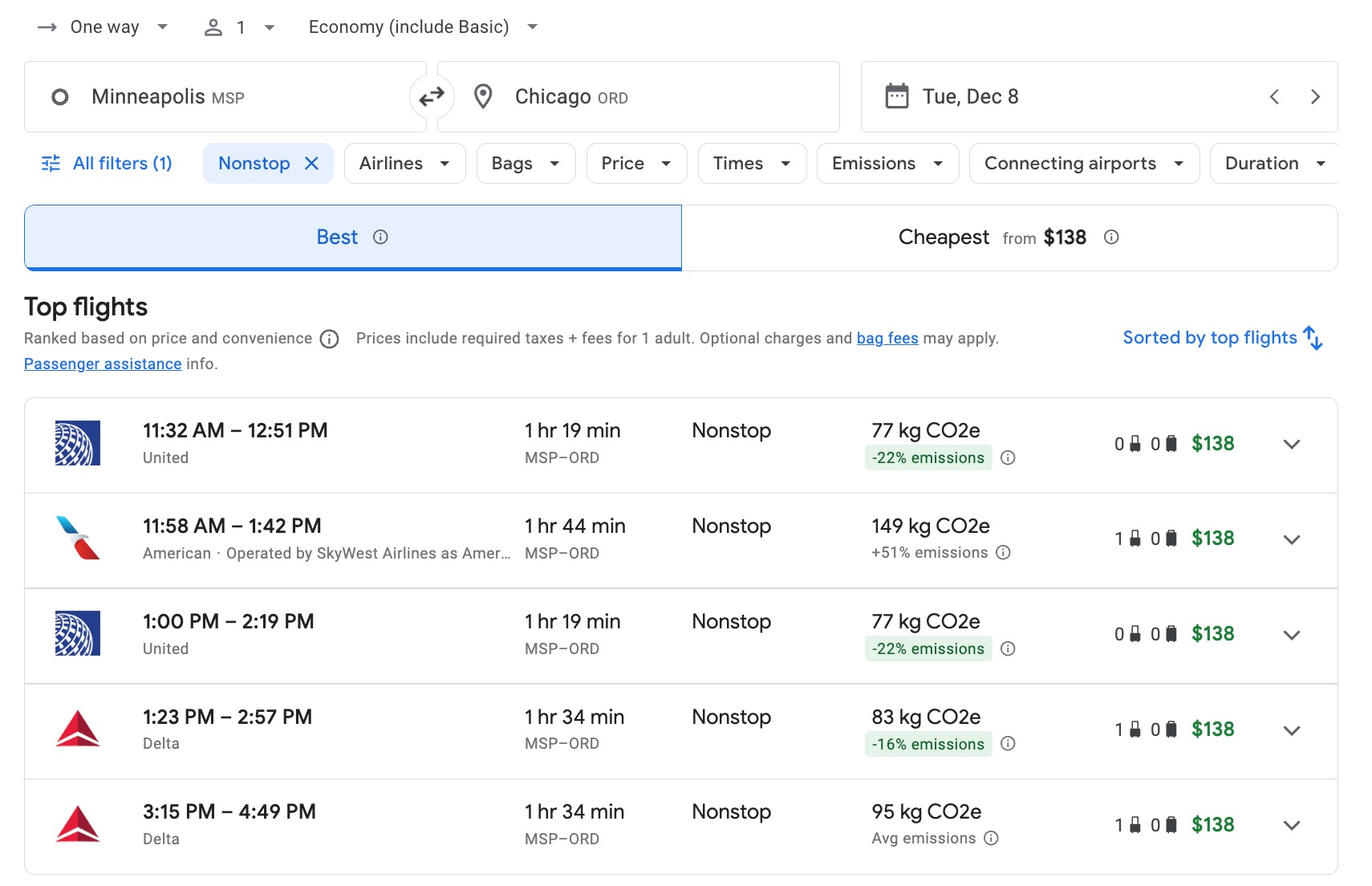The height and width of the screenshot is (886, 1372).
Task: Click the United airline logo on first flight
Action: click(x=77, y=444)
